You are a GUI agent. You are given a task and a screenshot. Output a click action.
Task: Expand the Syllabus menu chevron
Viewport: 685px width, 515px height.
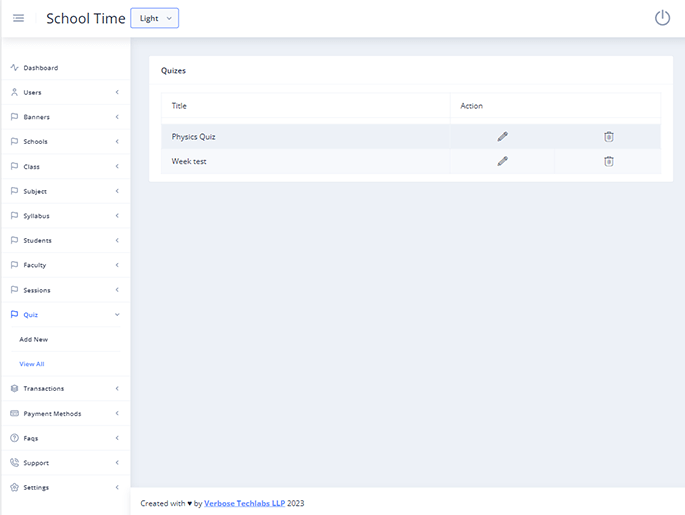coord(117,215)
